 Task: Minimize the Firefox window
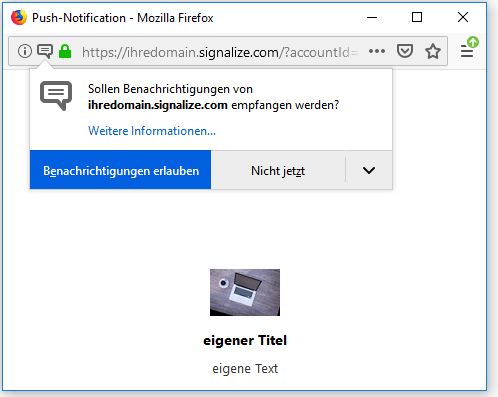click(372, 17)
